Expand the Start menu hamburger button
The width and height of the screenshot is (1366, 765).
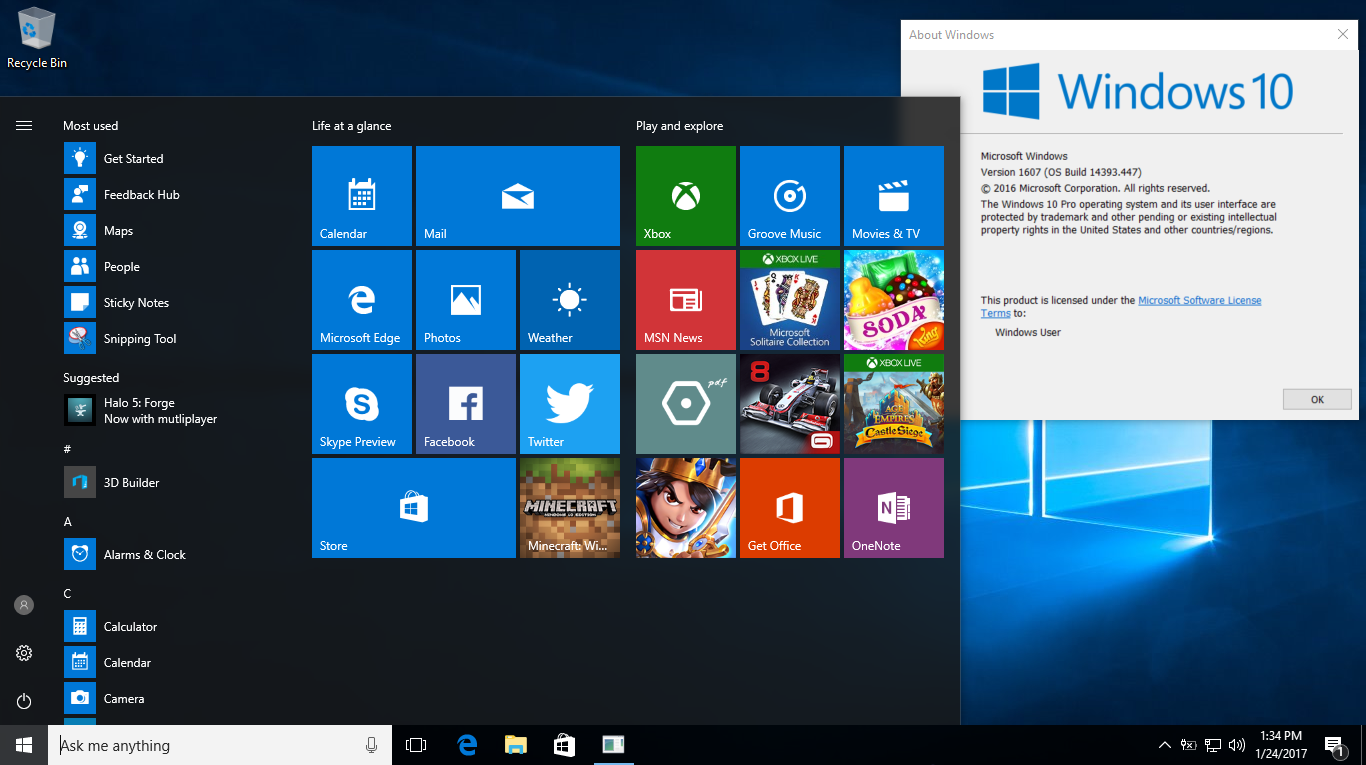[23, 125]
